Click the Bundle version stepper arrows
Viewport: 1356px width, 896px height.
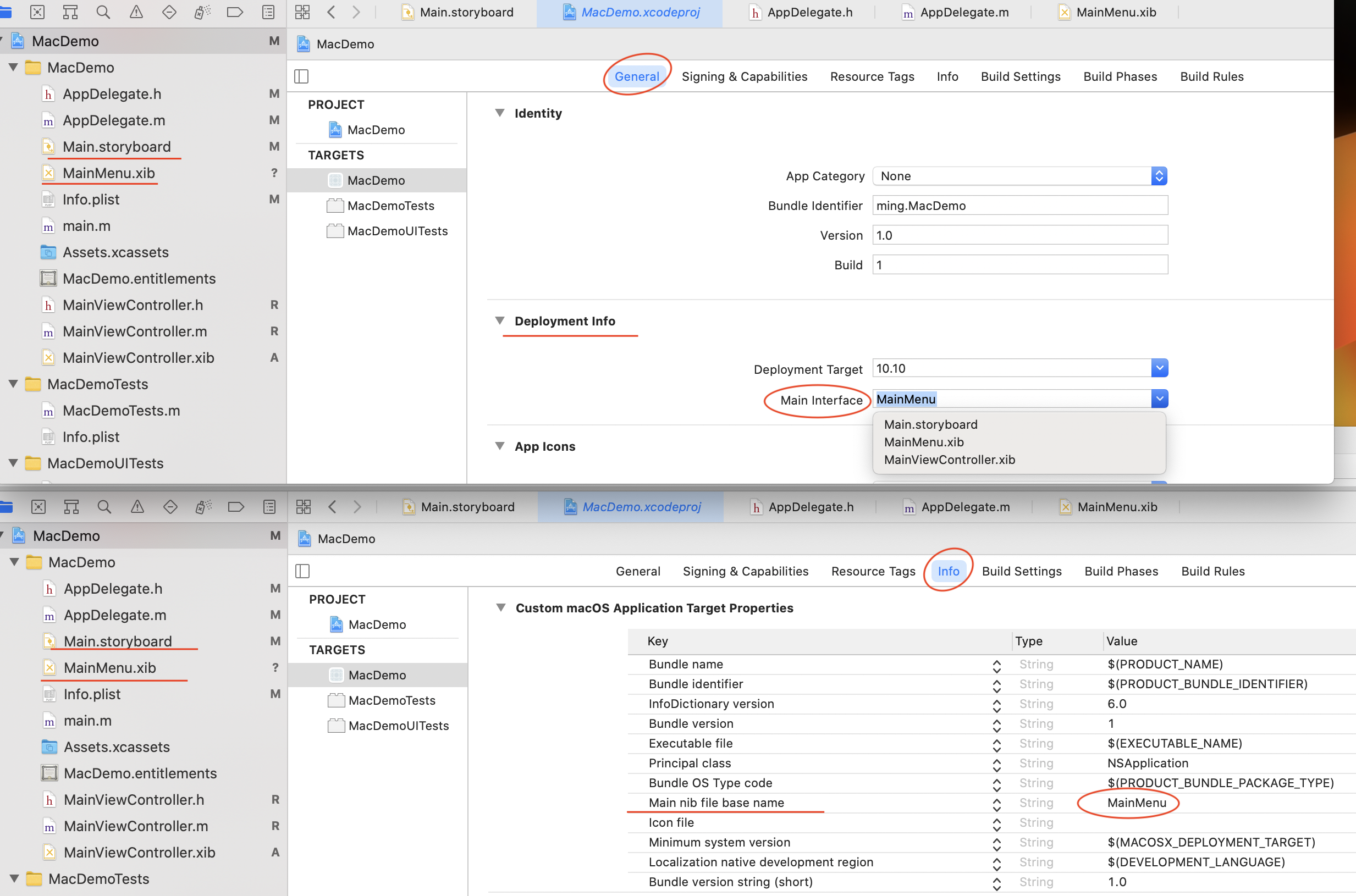pos(997,723)
